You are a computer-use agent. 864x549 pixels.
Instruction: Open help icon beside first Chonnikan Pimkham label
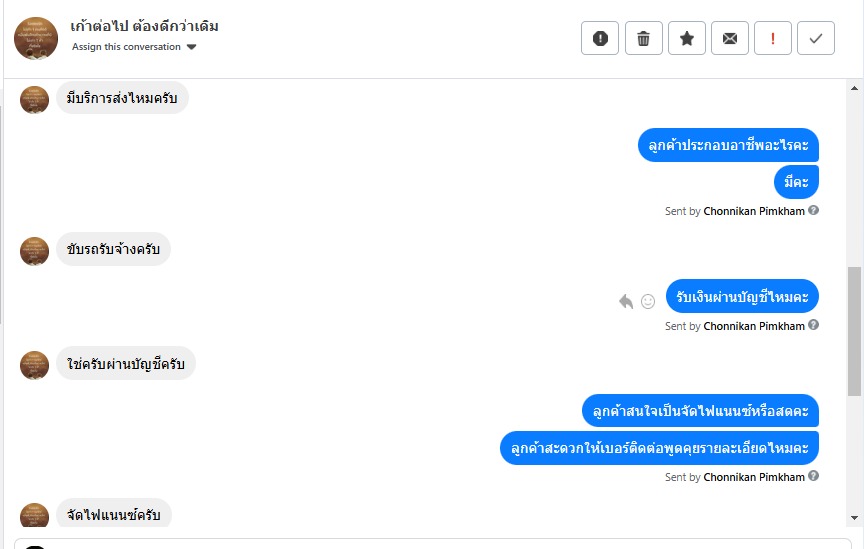(x=813, y=210)
